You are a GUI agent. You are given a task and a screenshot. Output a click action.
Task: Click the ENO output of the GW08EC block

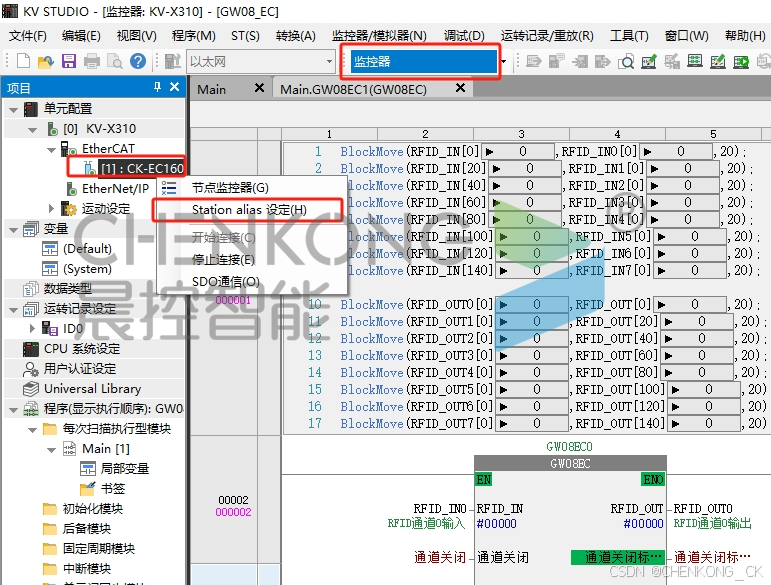point(653,479)
